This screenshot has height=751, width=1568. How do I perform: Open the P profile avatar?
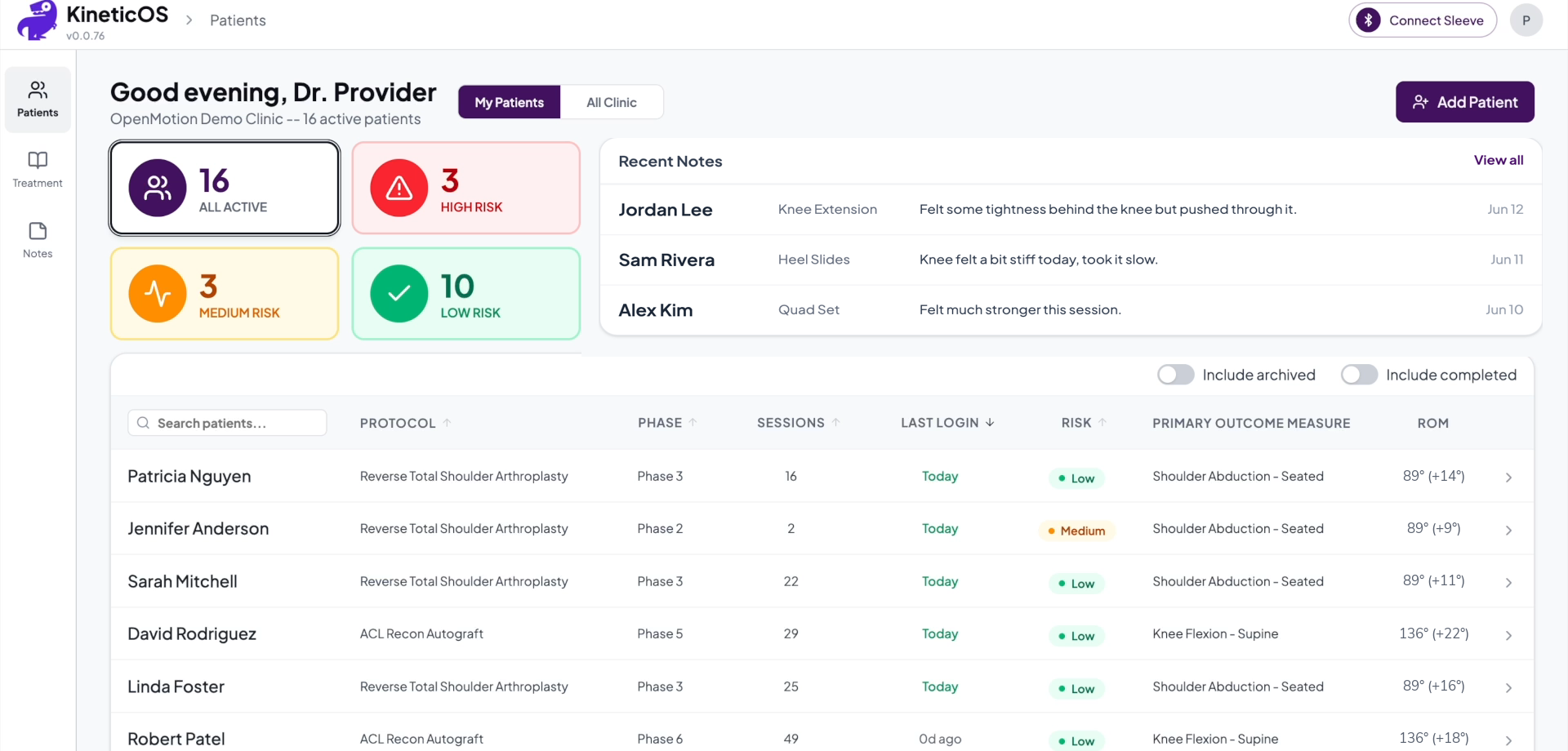point(1526,20)
